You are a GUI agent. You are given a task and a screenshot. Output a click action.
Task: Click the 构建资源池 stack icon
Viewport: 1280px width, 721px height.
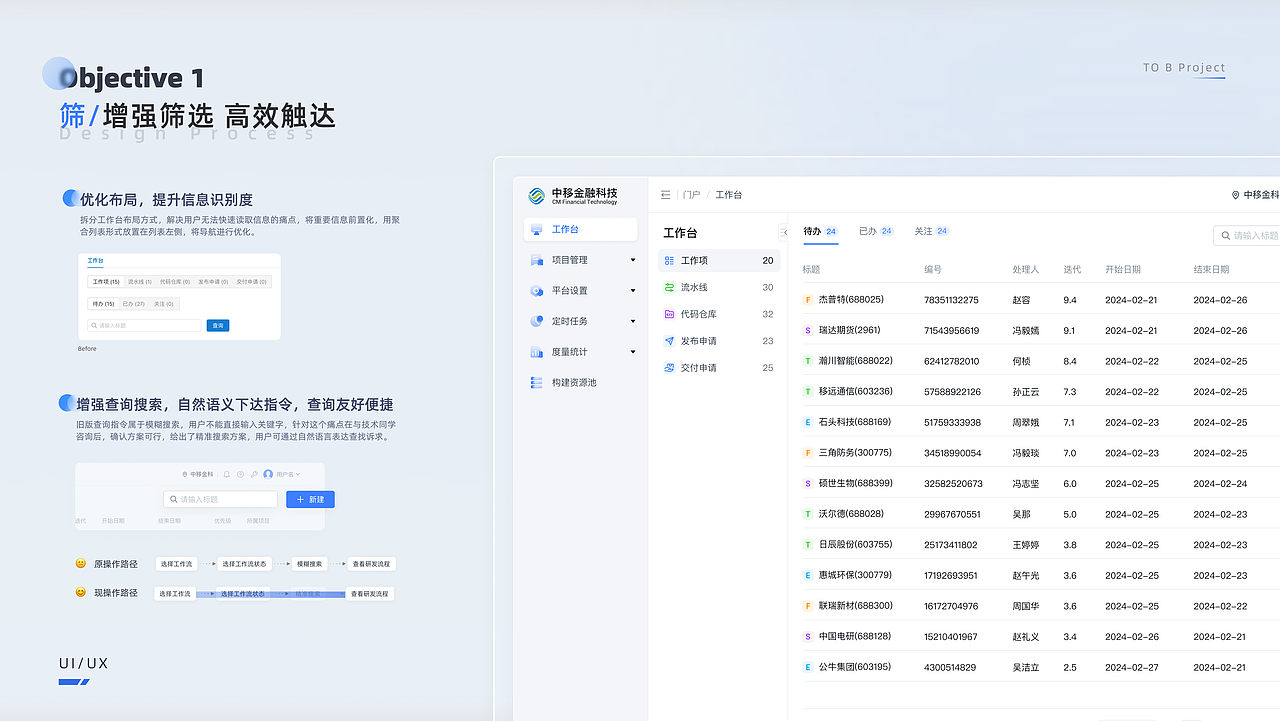click(x=537, y=383)
